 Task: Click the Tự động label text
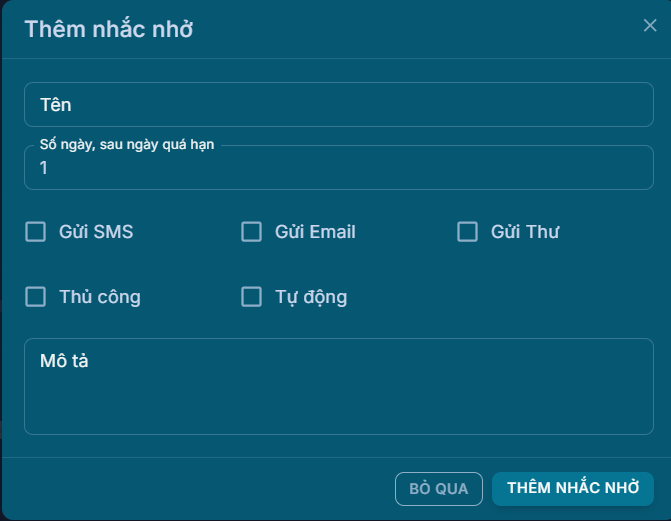[x=311, y=297]
